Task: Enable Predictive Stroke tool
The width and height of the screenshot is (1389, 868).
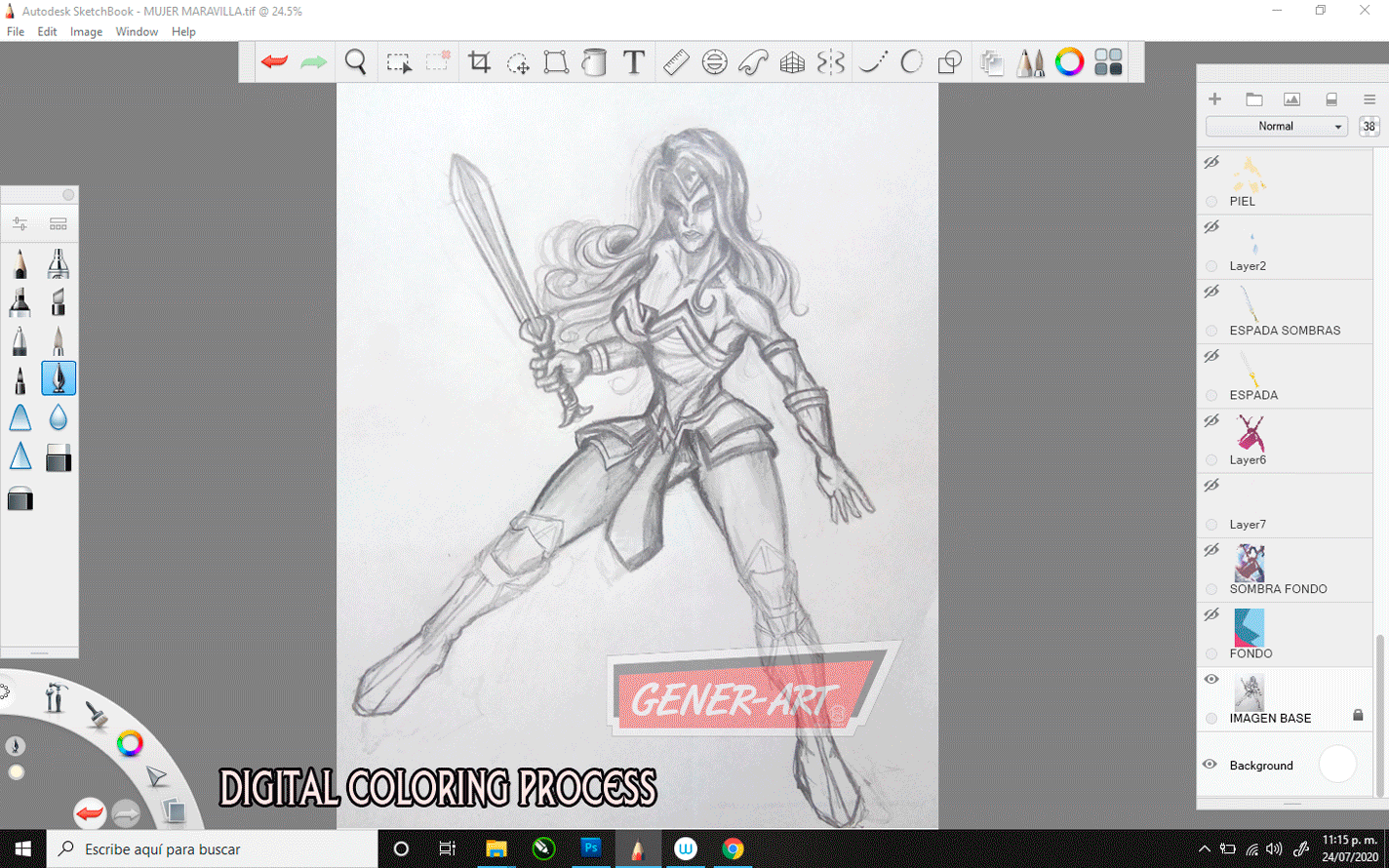Action: [911, 62]
